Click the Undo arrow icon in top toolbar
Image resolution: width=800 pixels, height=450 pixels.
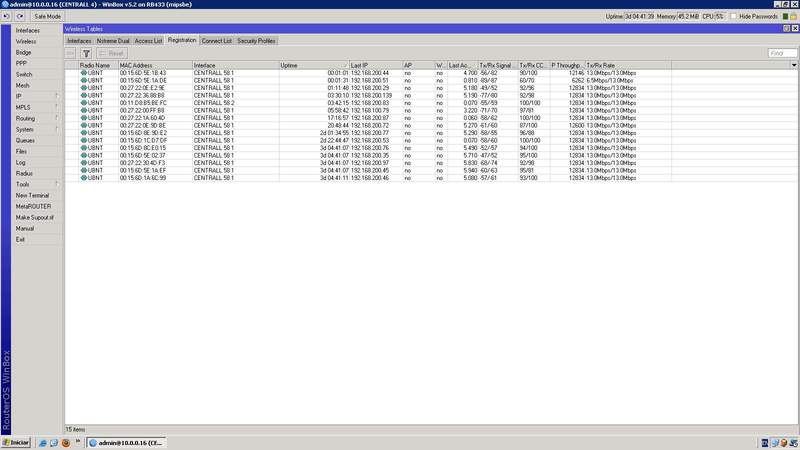6,16
